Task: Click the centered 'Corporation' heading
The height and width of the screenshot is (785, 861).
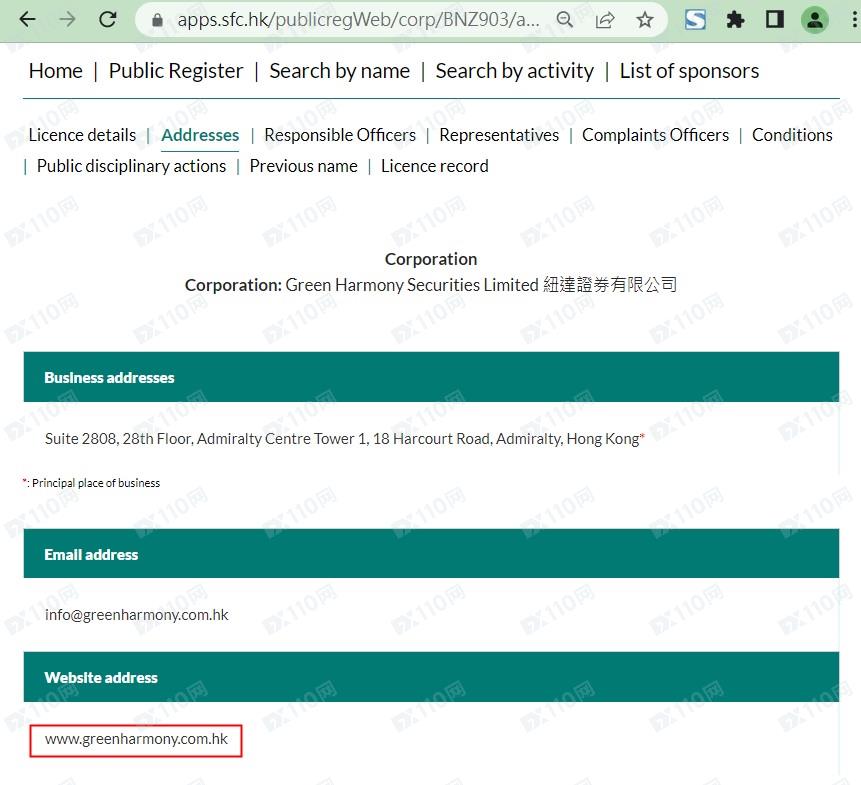Action: coord(431,259)
